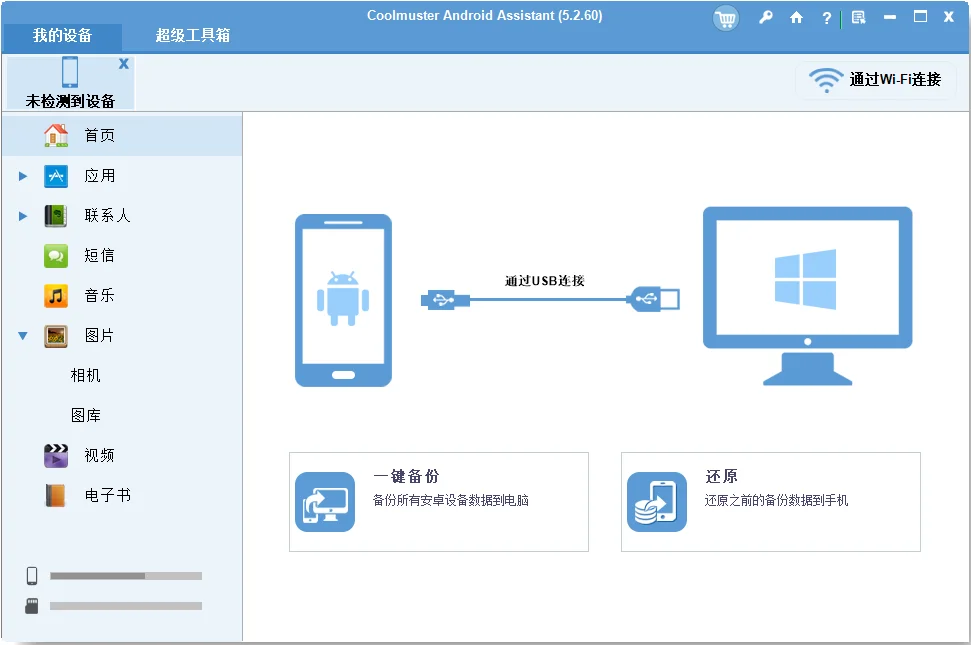Select the 图库 subfolder

point(85,415)
